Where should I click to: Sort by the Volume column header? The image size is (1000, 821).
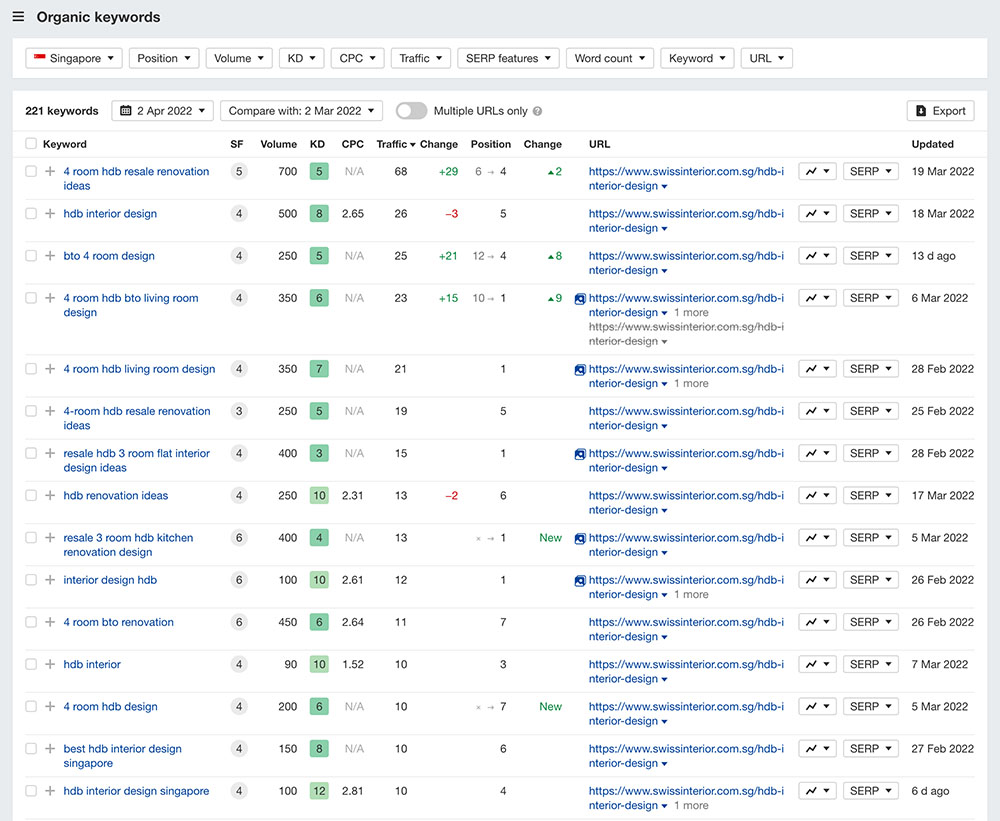click(x=278, y=144)
